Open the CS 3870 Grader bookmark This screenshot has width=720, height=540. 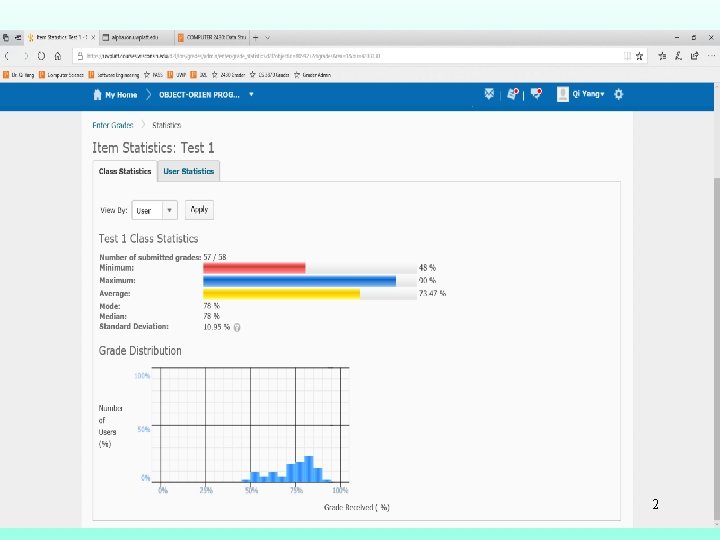pyautogui.click(x=270, y=75)
